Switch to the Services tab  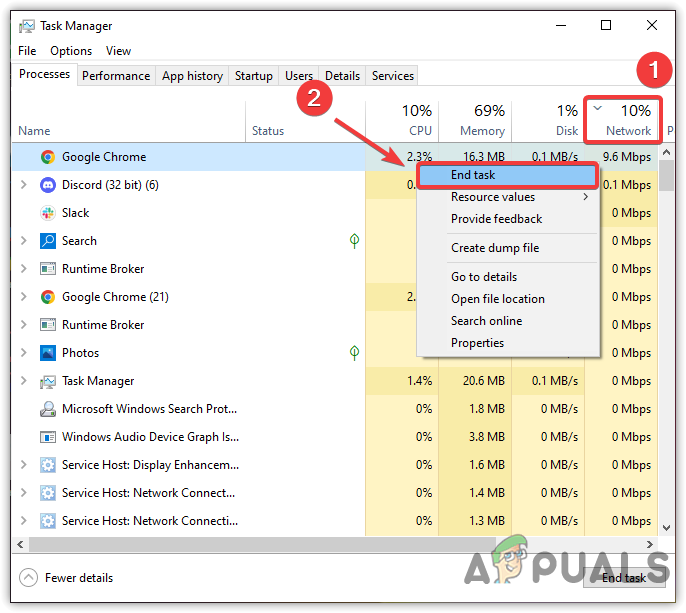pyautogui.click(x=392, y=76)
